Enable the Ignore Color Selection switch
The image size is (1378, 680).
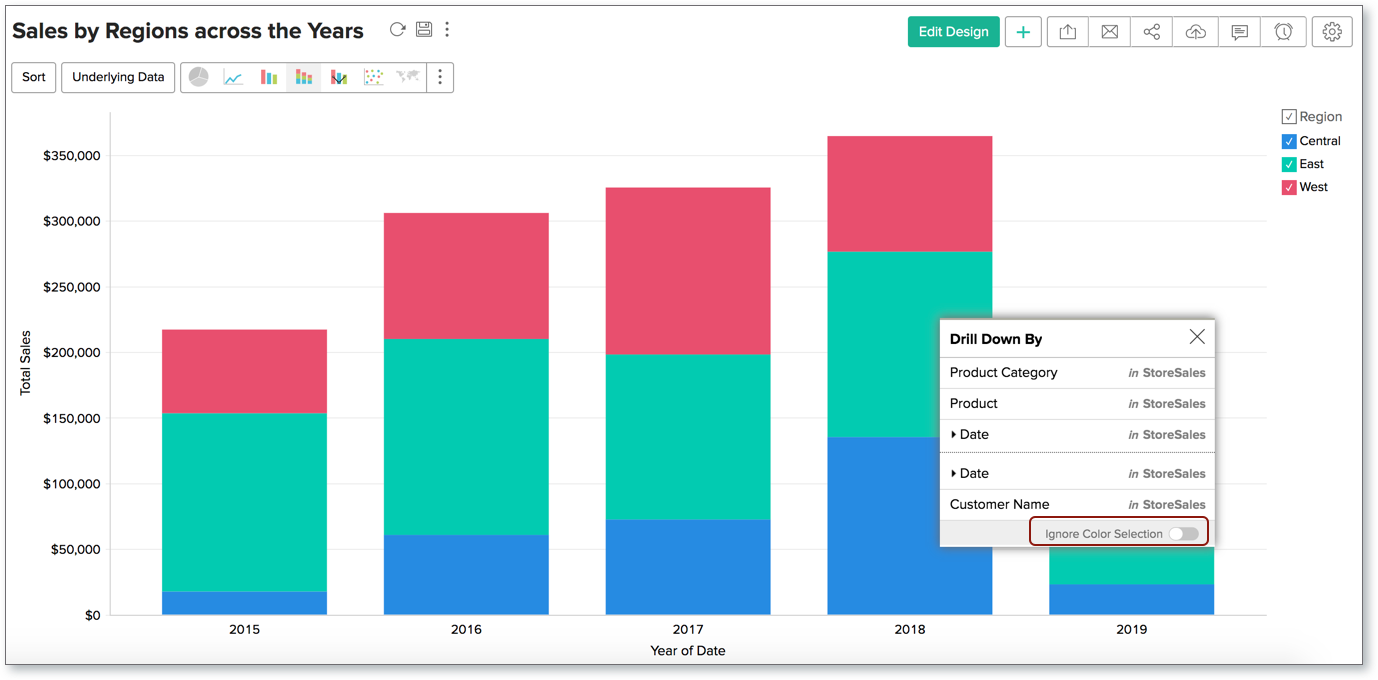click(x=1184, y=534)
